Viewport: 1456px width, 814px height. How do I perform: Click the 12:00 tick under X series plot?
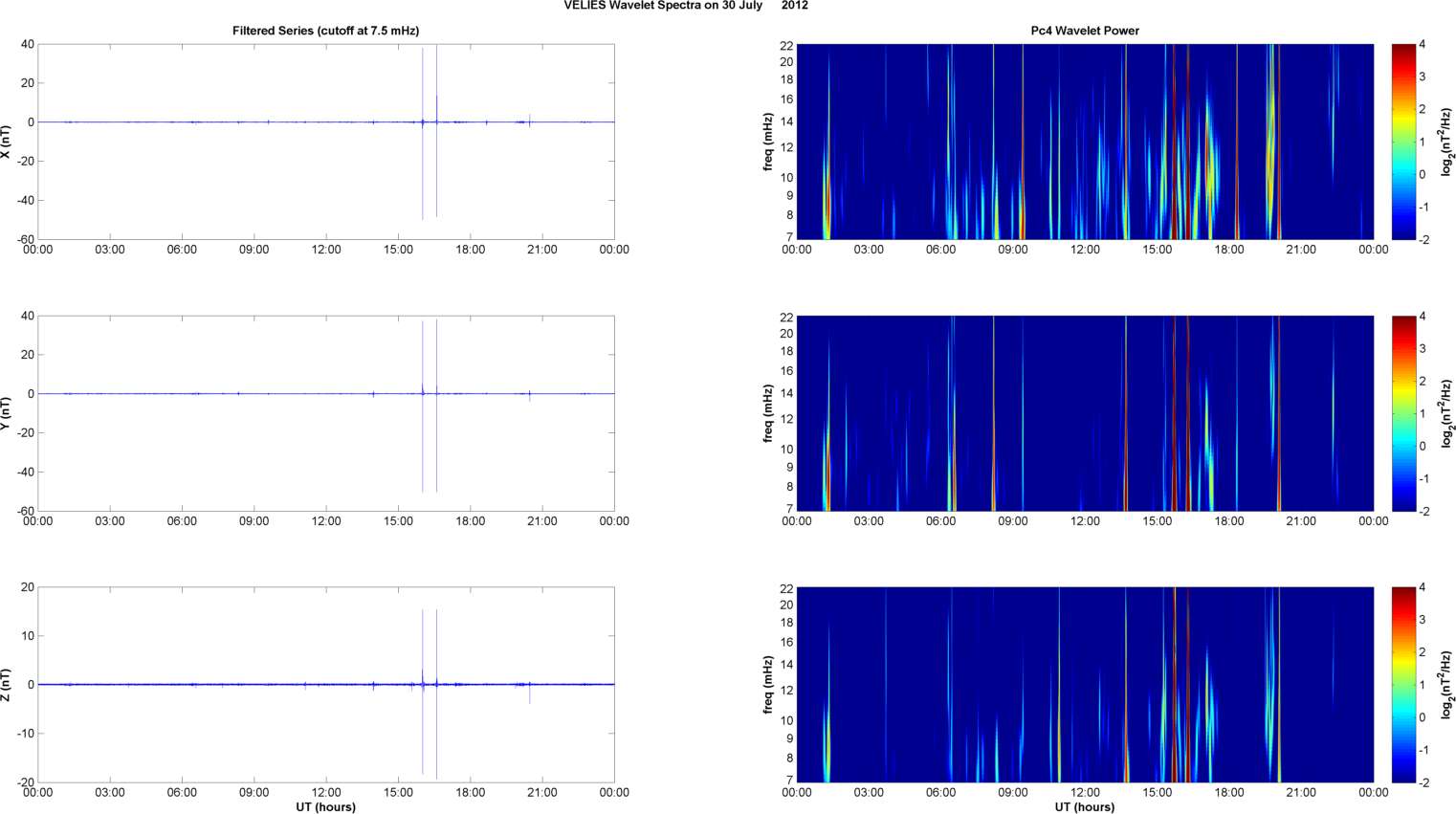pos(325,250)
